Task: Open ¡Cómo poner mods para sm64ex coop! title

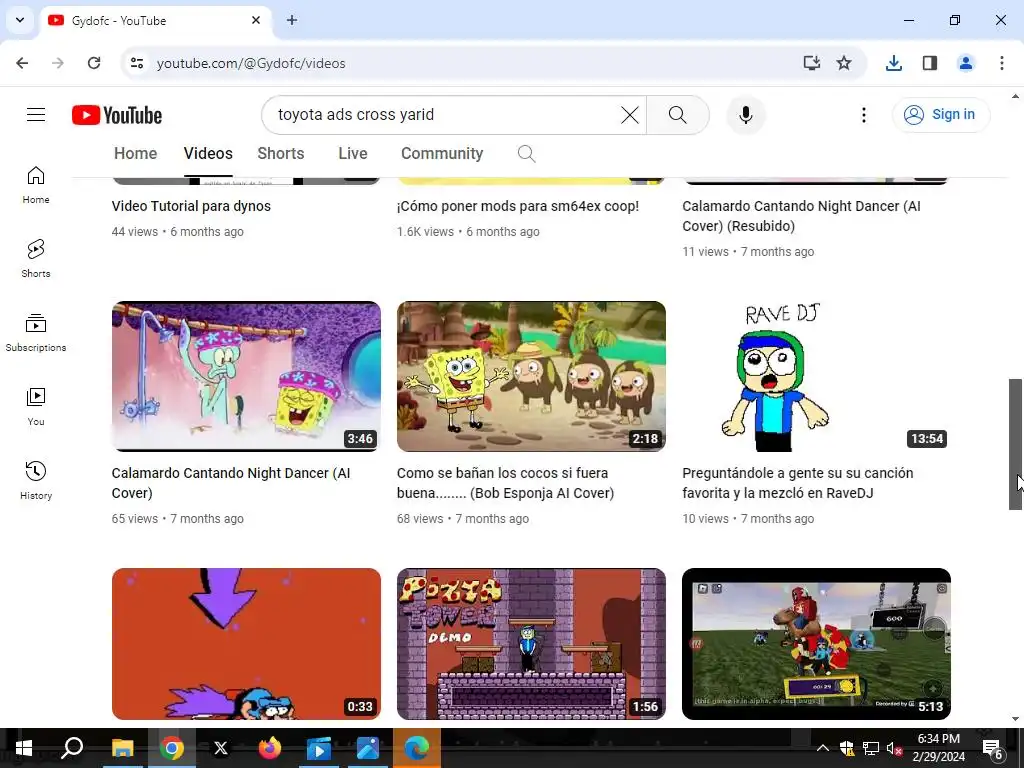Action: [x=518, y=206]
